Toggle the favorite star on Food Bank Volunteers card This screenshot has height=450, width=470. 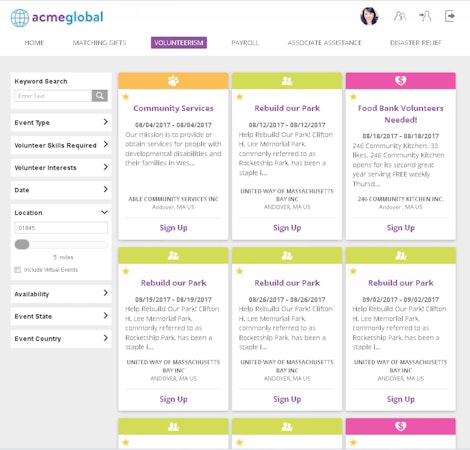pos(353,97)
